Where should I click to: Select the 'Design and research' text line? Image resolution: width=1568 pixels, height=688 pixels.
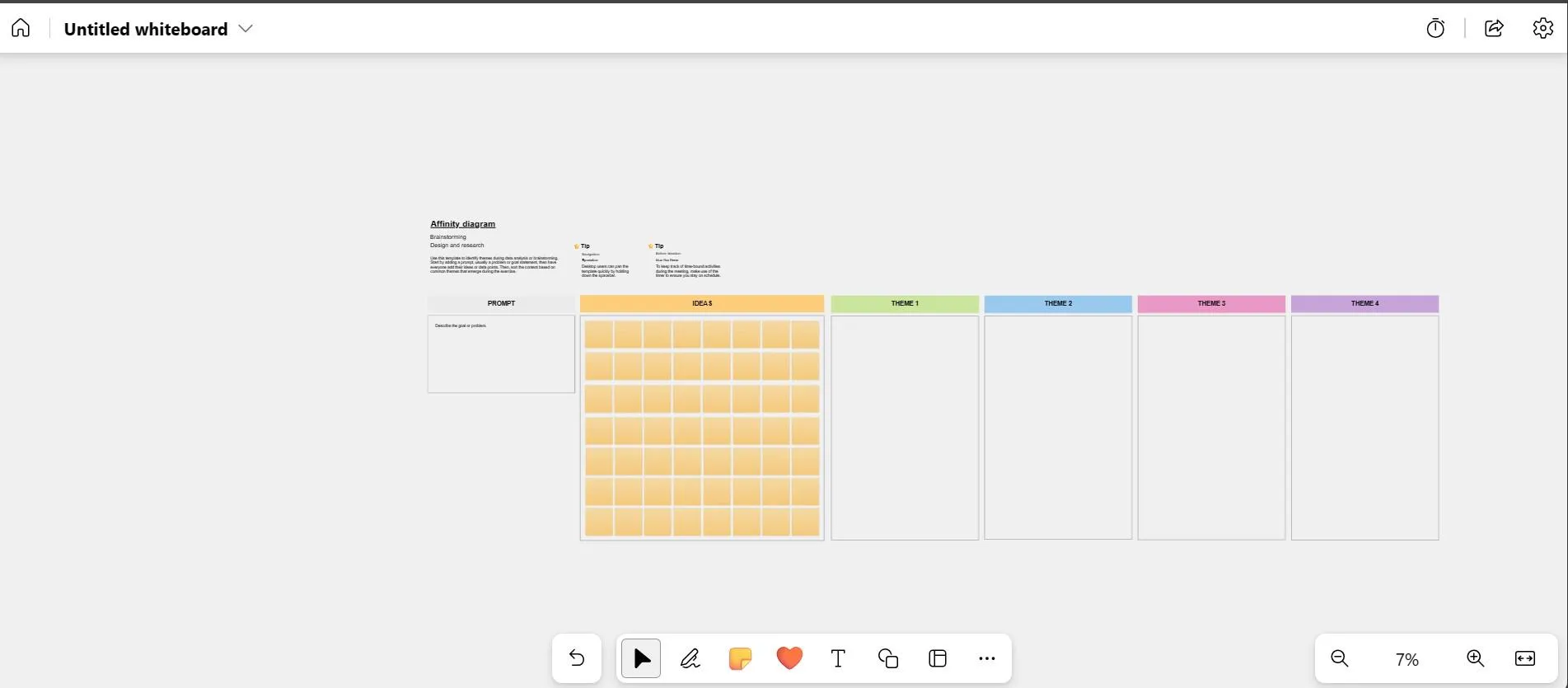(457, 246)
